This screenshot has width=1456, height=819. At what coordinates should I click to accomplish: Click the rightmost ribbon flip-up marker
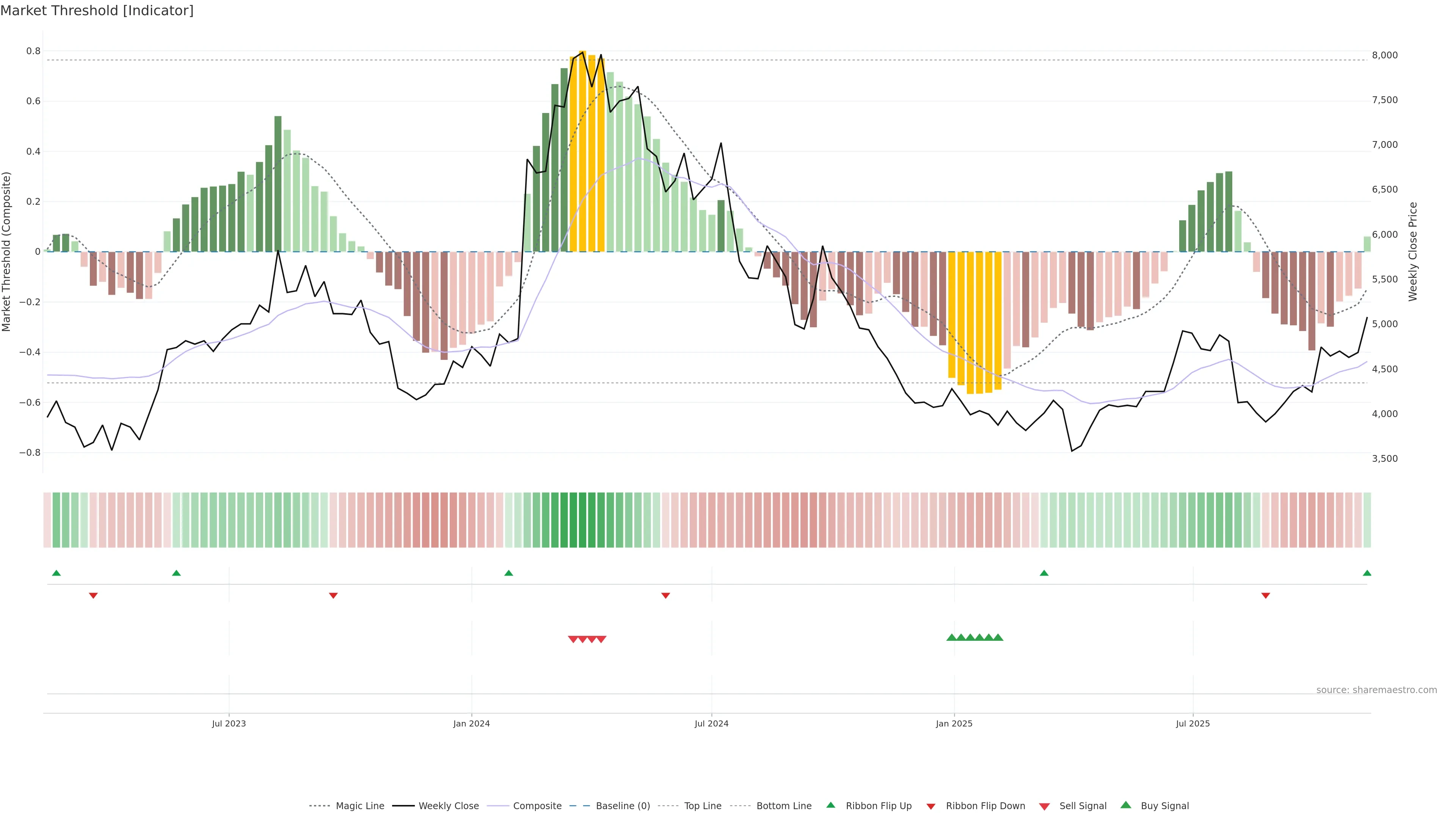point(1367,573)
